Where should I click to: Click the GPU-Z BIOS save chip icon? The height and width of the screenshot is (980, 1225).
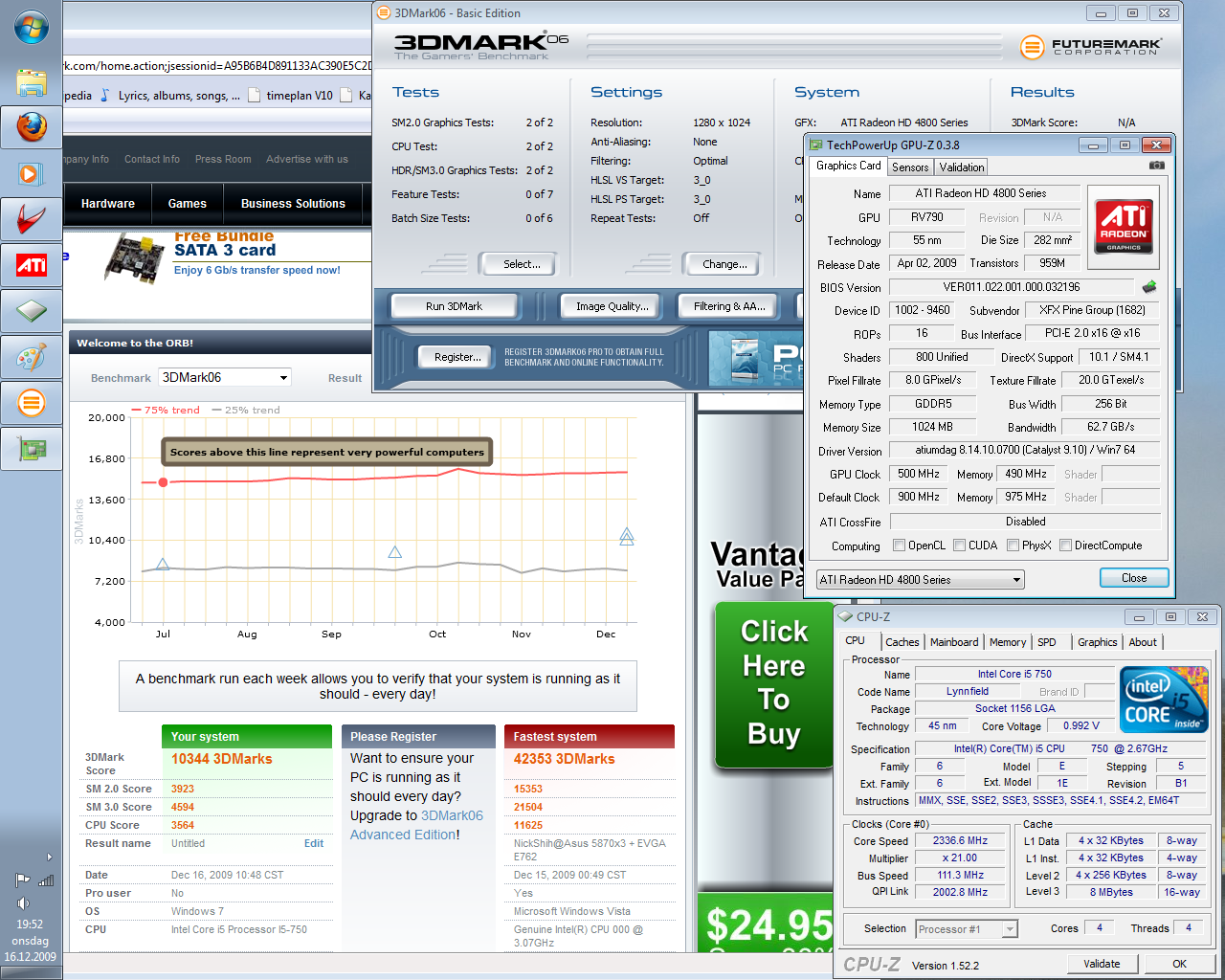(1149, 286)
